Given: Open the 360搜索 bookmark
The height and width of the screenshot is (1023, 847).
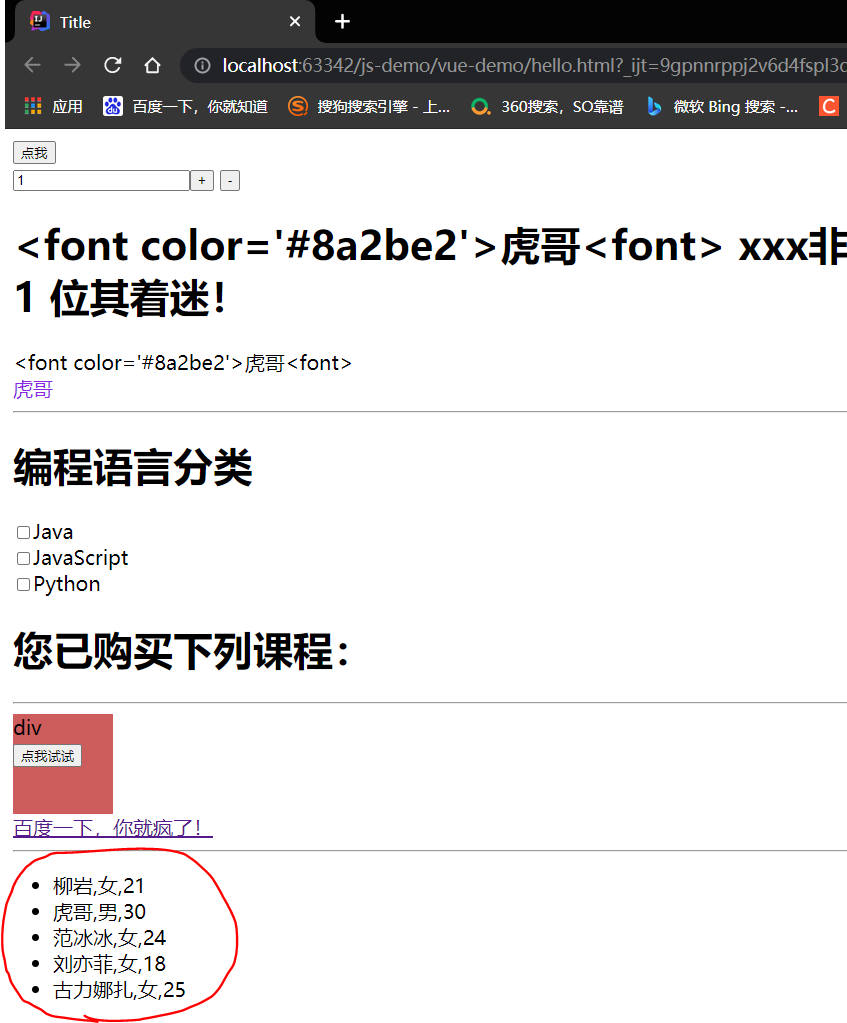Looking at the screenshot, I should point(478,106).
